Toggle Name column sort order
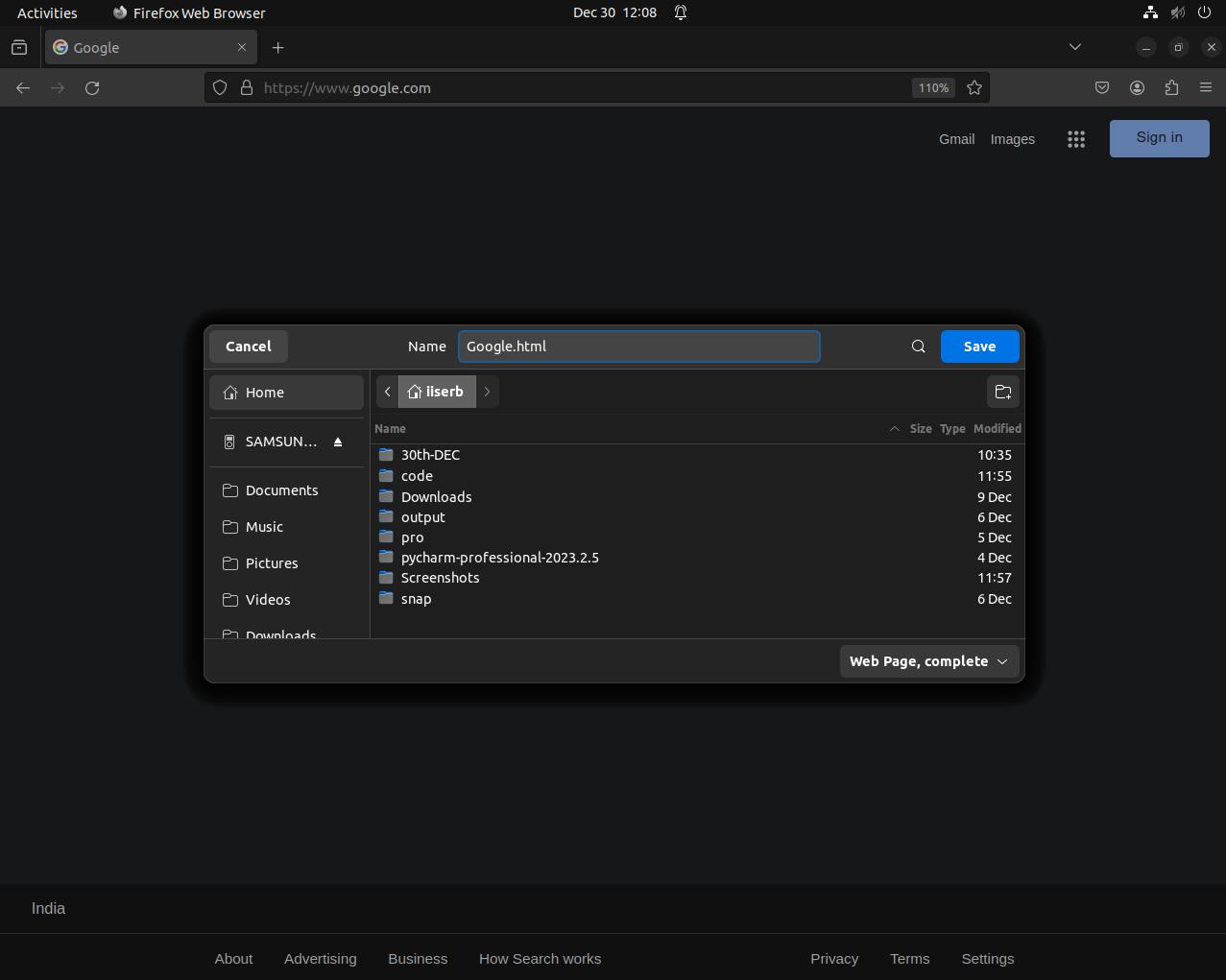Screen dimensions: 1226x980 click(x=390, y=429)
